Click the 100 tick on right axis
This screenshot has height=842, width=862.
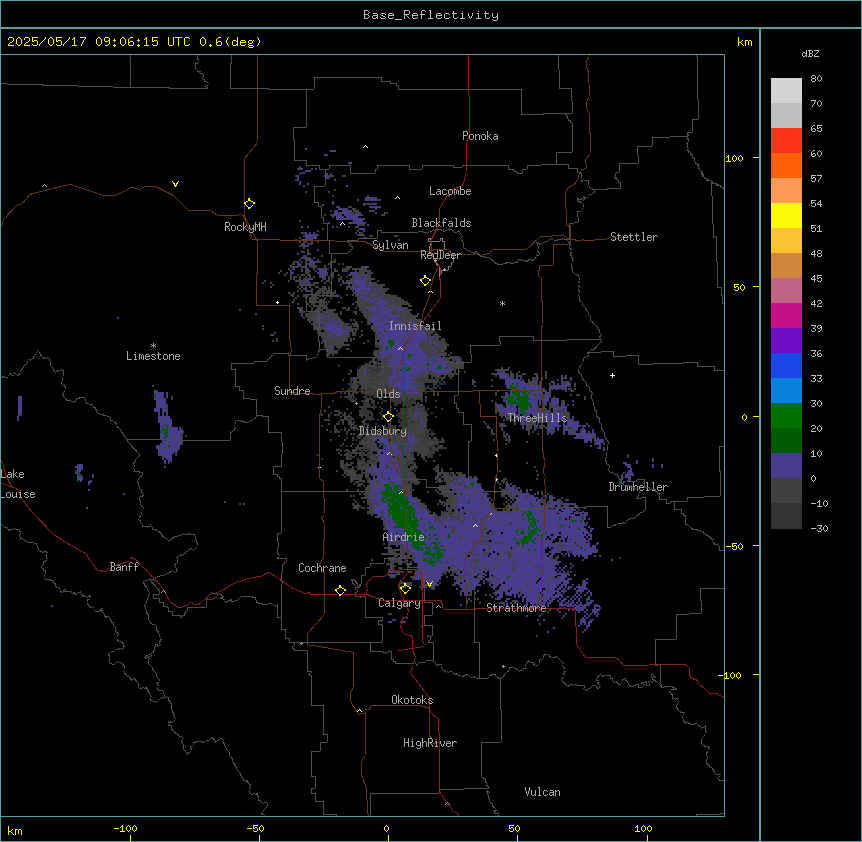(734, 159)
